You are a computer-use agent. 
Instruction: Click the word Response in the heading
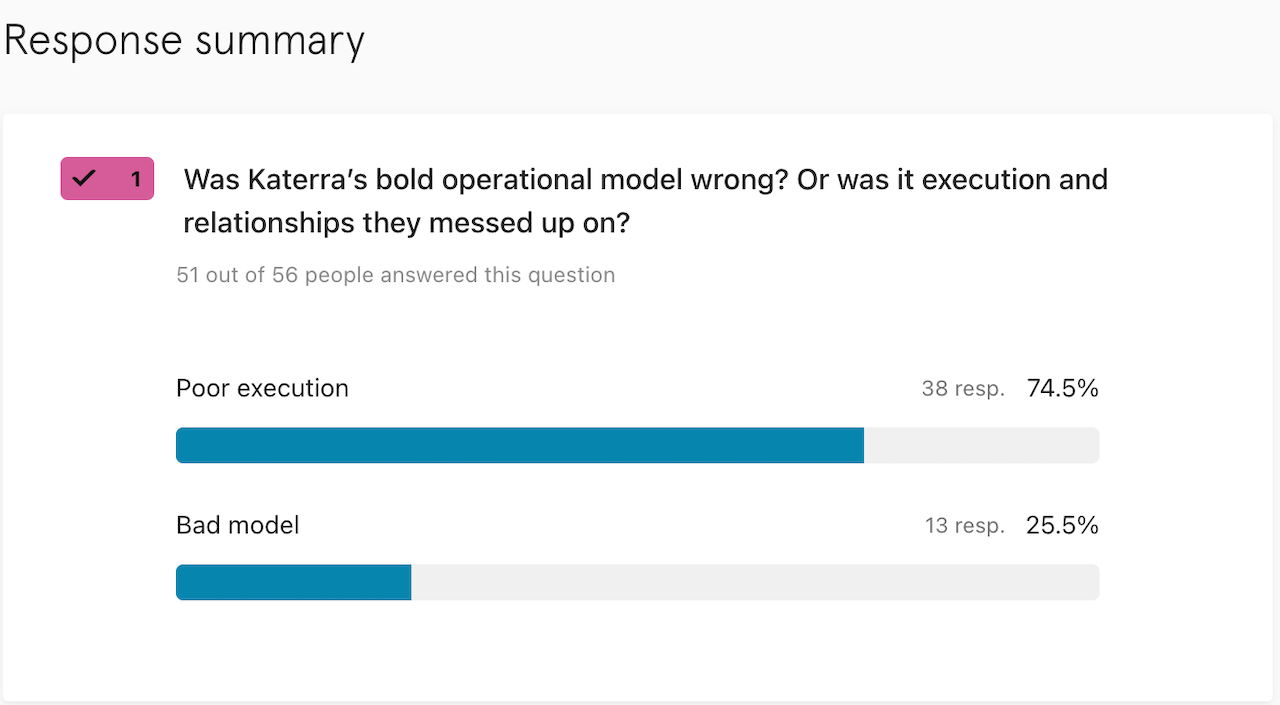(94, 41)
